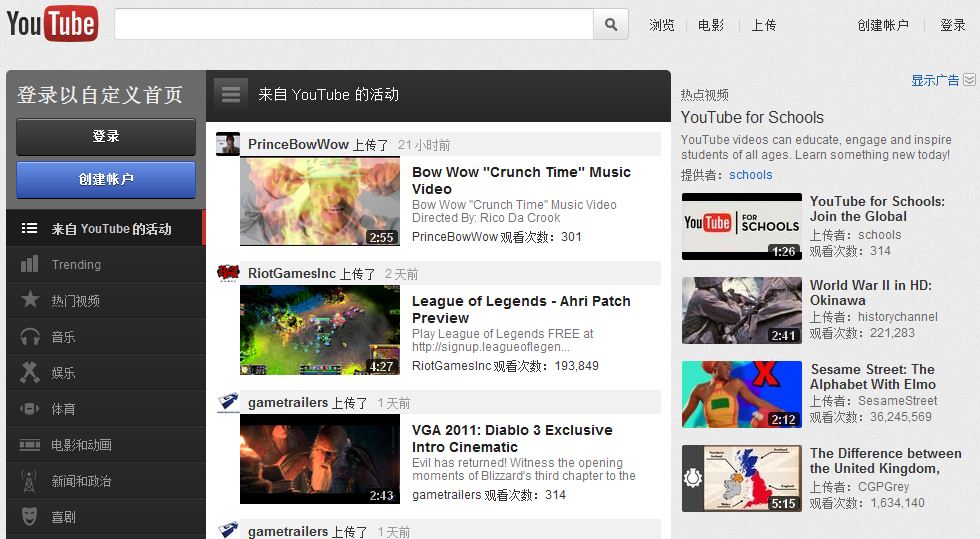Click title VGA 2011: Diablo 3 Exclusive Intro Cinematic
The width and height of the screenshot is (980, 539).
pyautogui.click(x=512, y=438)
